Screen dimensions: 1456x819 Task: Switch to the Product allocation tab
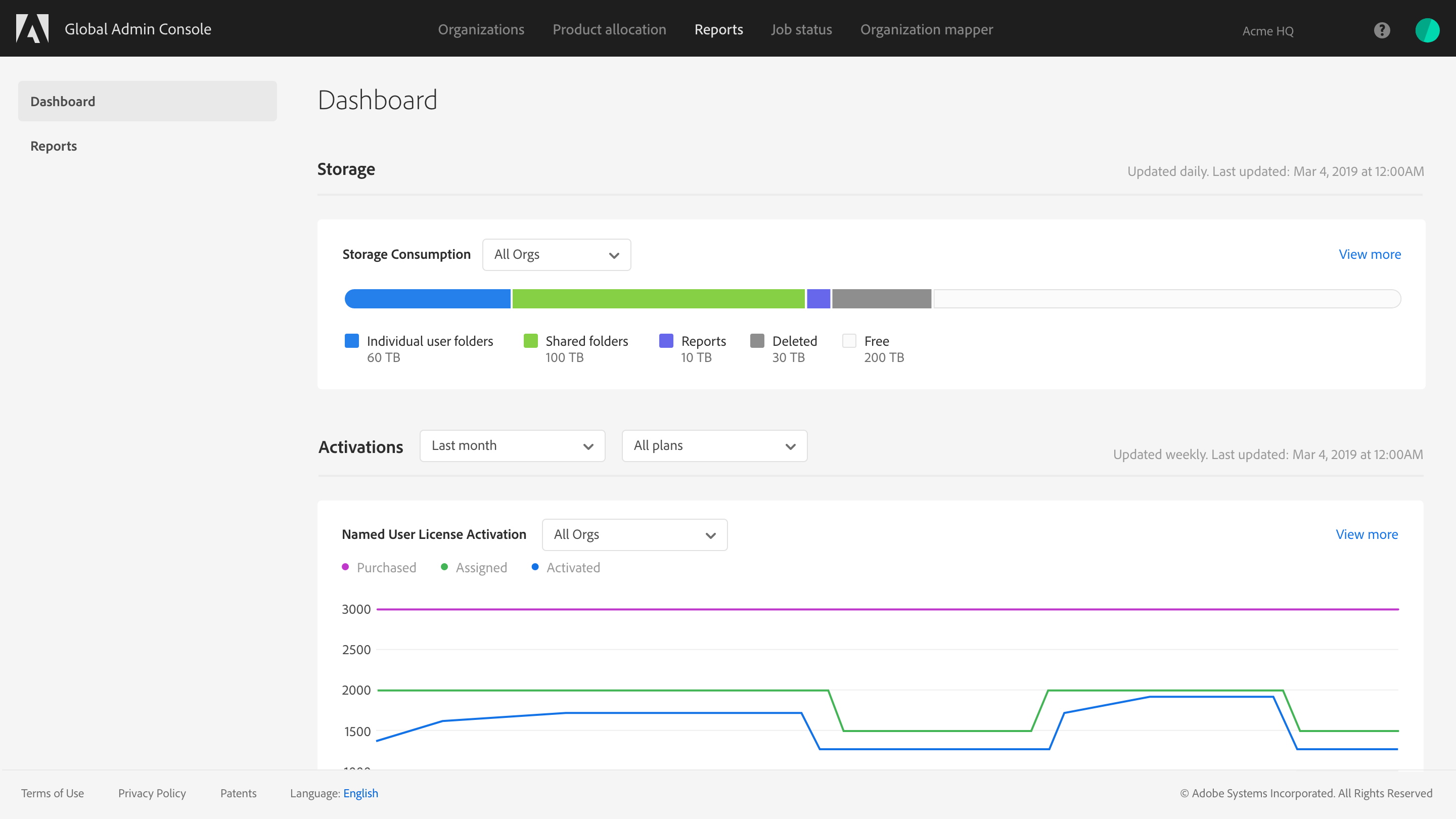[609, 29]
